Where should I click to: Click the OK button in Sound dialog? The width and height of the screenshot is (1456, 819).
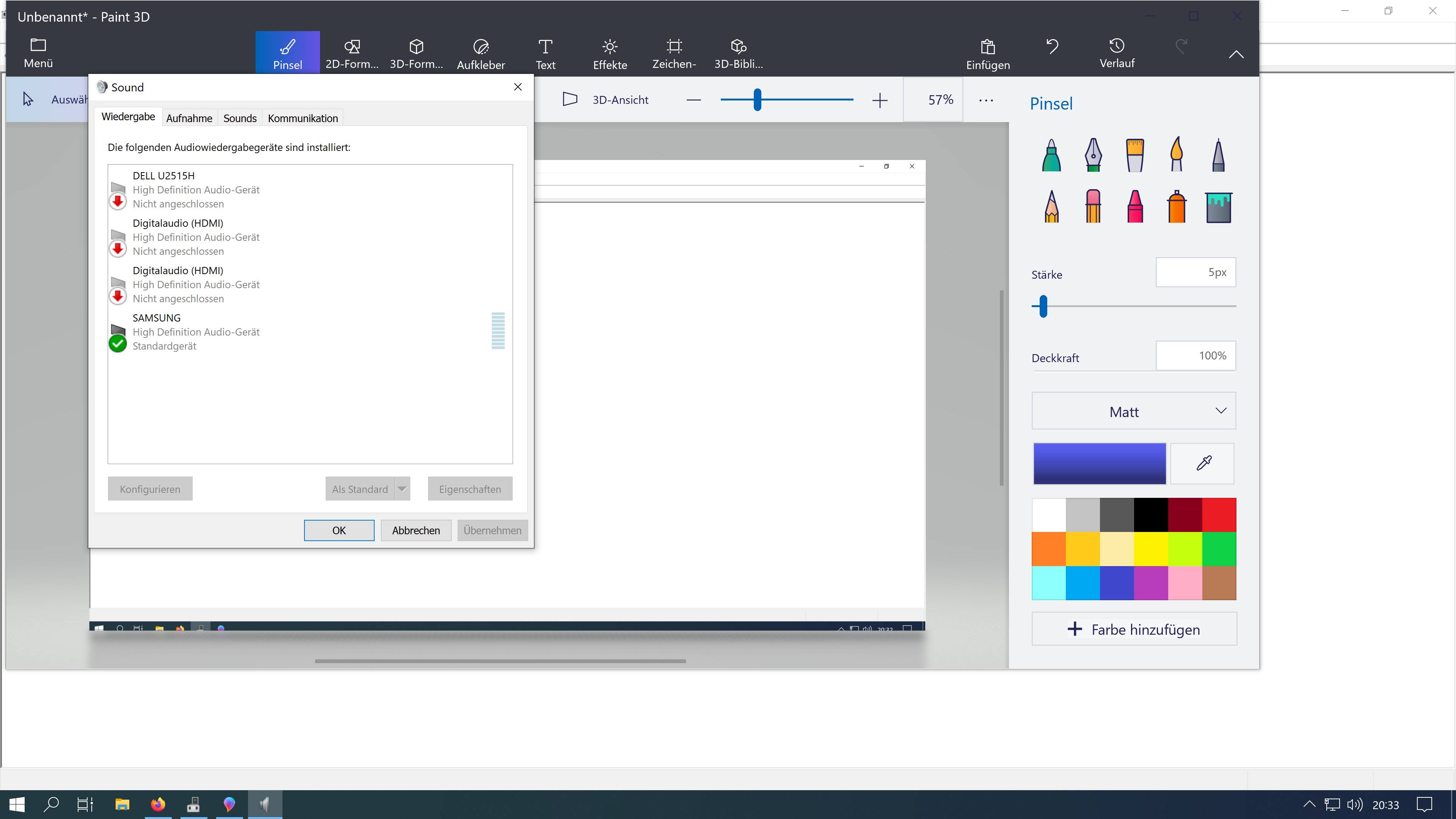tap(339, 530)
